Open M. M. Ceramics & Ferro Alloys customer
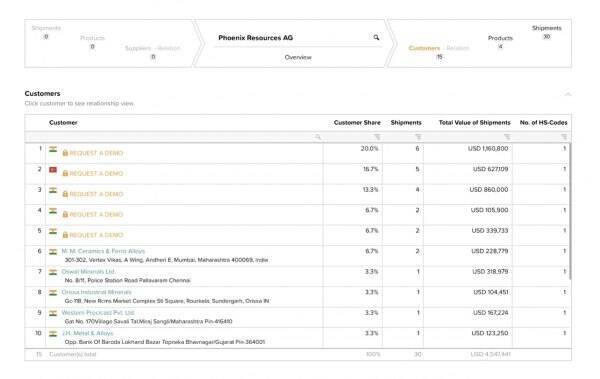The height and width of the screenshot is (379, 600). pyautogui.click(x=103, y=251)
